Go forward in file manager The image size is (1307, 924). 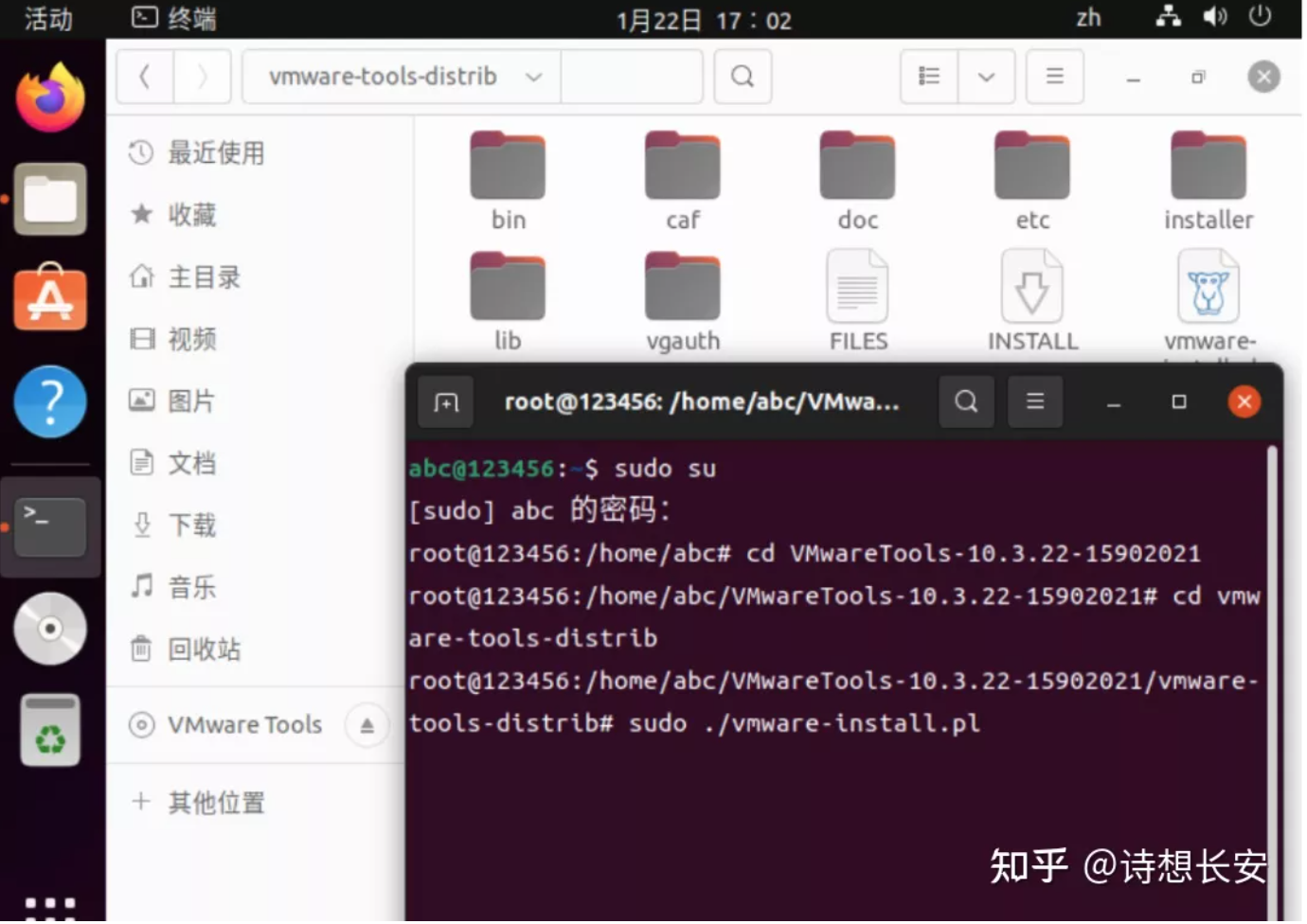[202, 77]
